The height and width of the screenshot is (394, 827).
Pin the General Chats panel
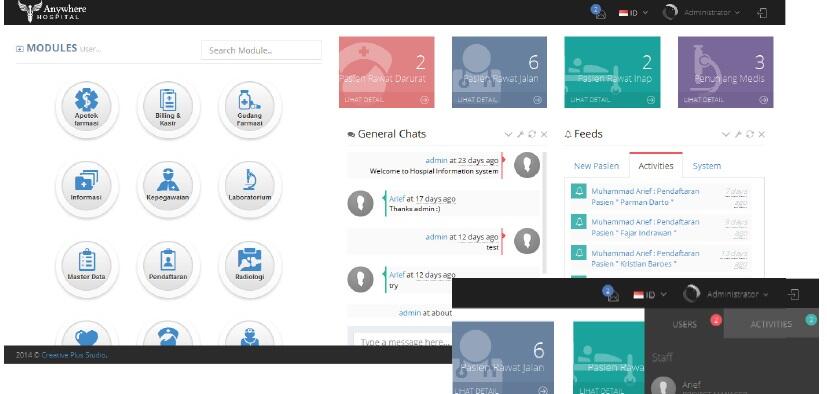pos(520,134)
